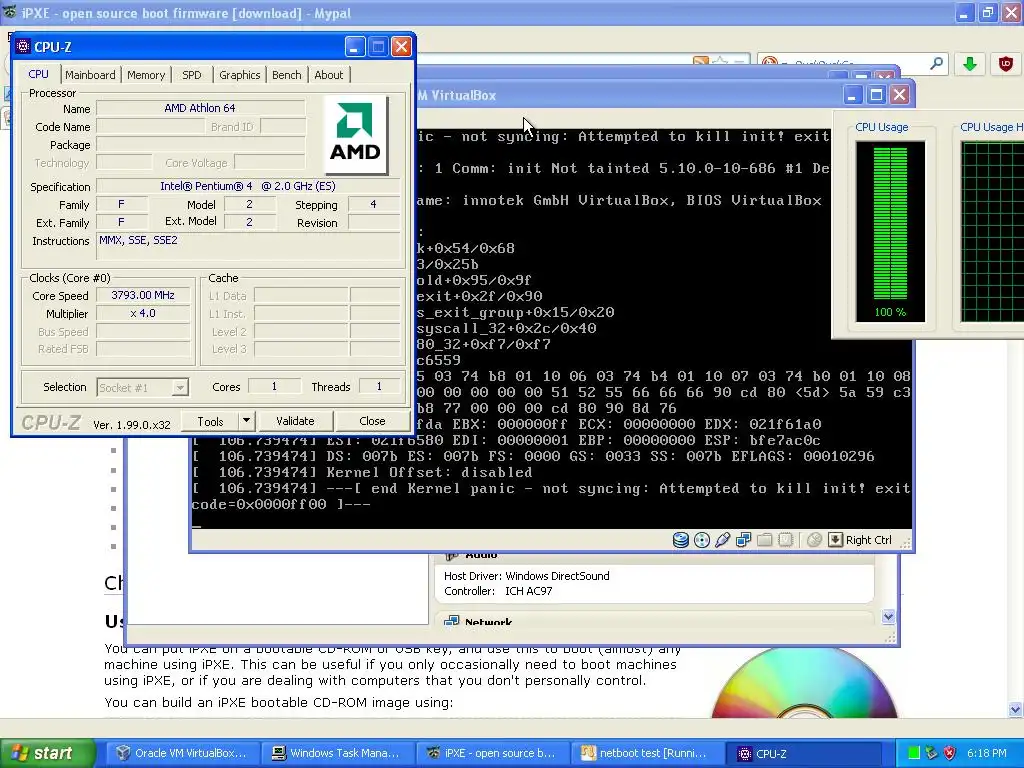Click the VirtualBox Manager details scroll down arrow
The image size is (1024, 768).
tap(888, 616)
